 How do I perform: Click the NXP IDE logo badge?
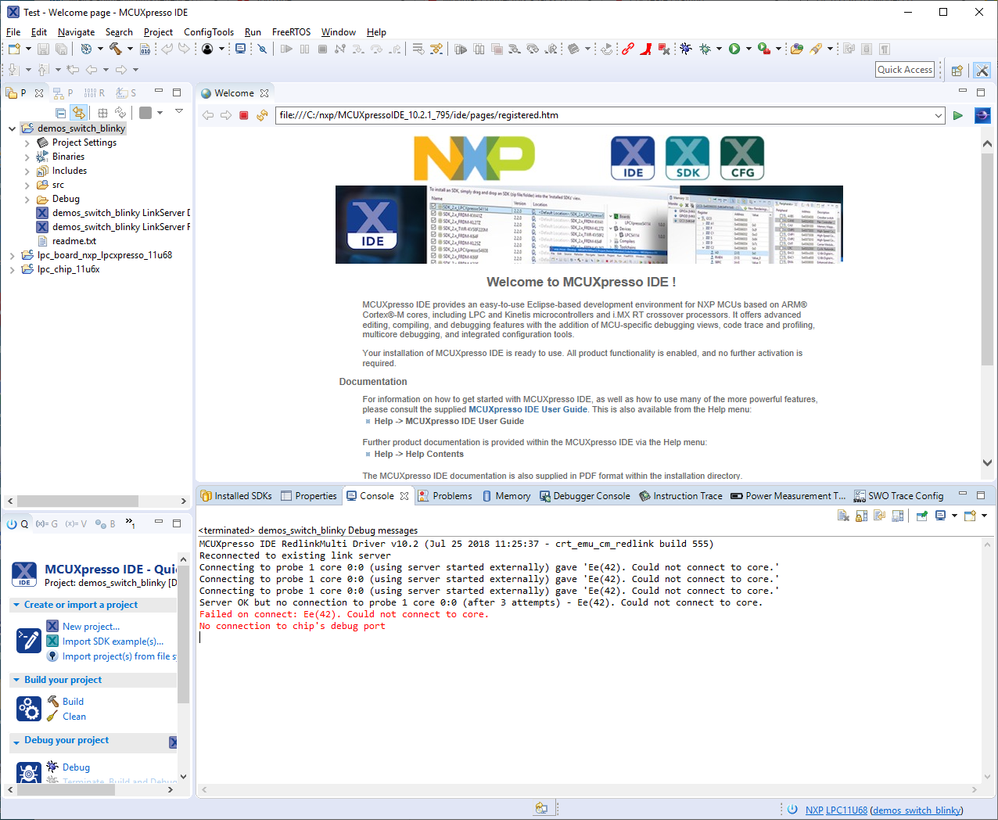pyautogui.click(x=632, y=158)
